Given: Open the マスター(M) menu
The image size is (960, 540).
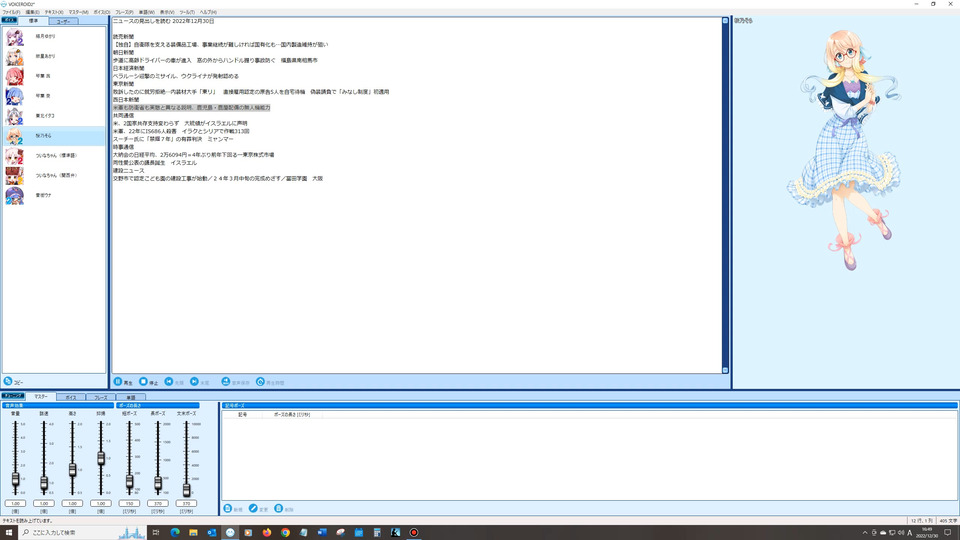Looking at the screenshot, I should click(78, 12).
